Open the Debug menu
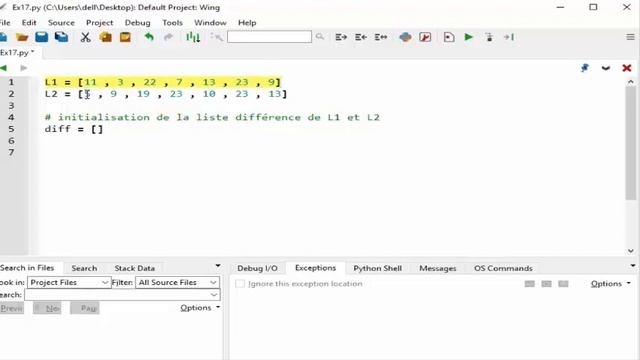640x360 pixels. [x=138, y=23]
